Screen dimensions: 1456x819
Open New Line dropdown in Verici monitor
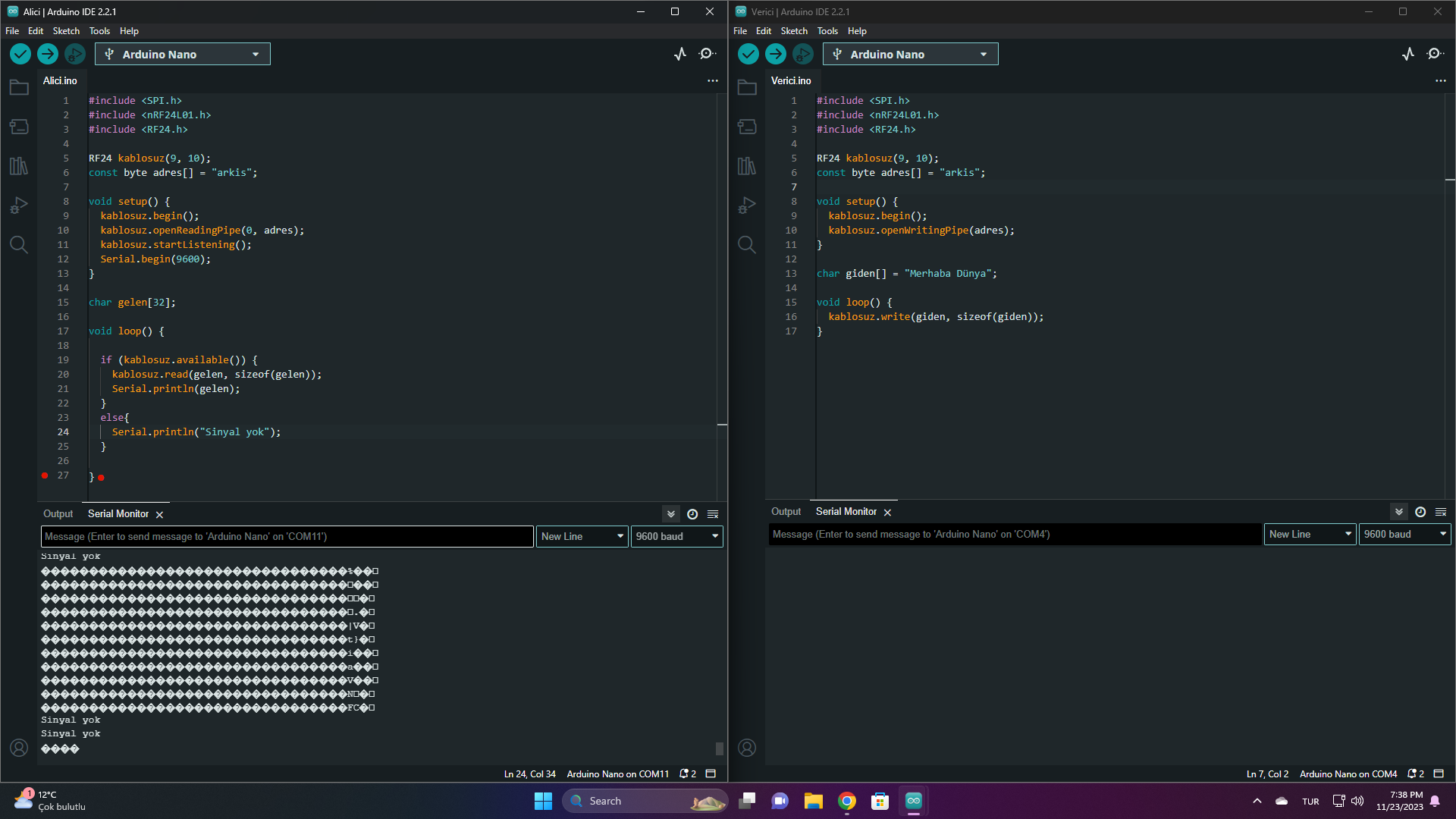1310,534
